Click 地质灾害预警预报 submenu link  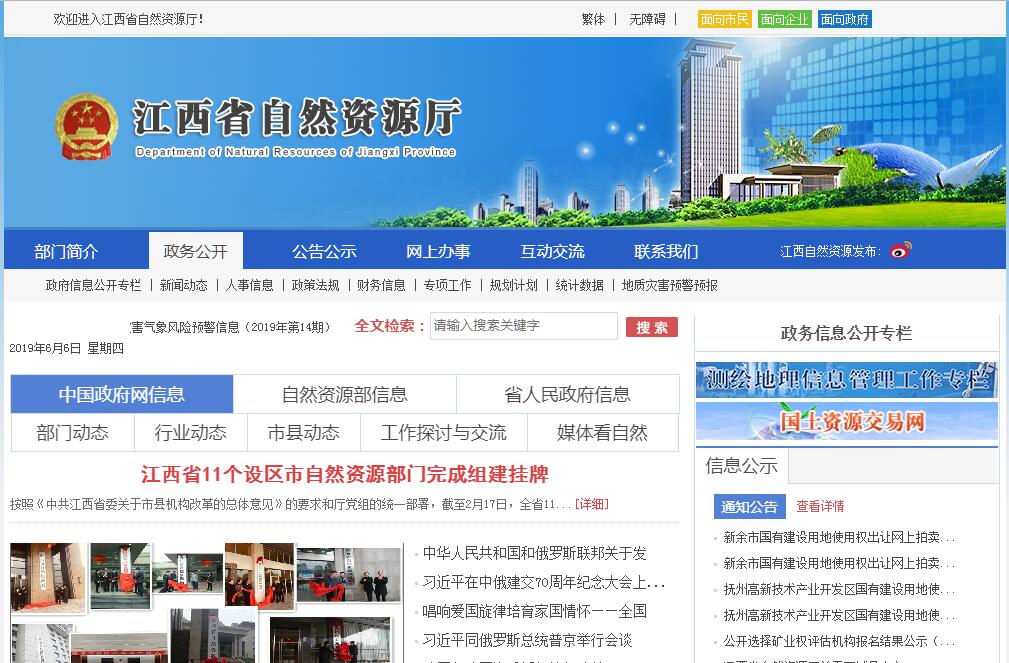tap(669, 285)
